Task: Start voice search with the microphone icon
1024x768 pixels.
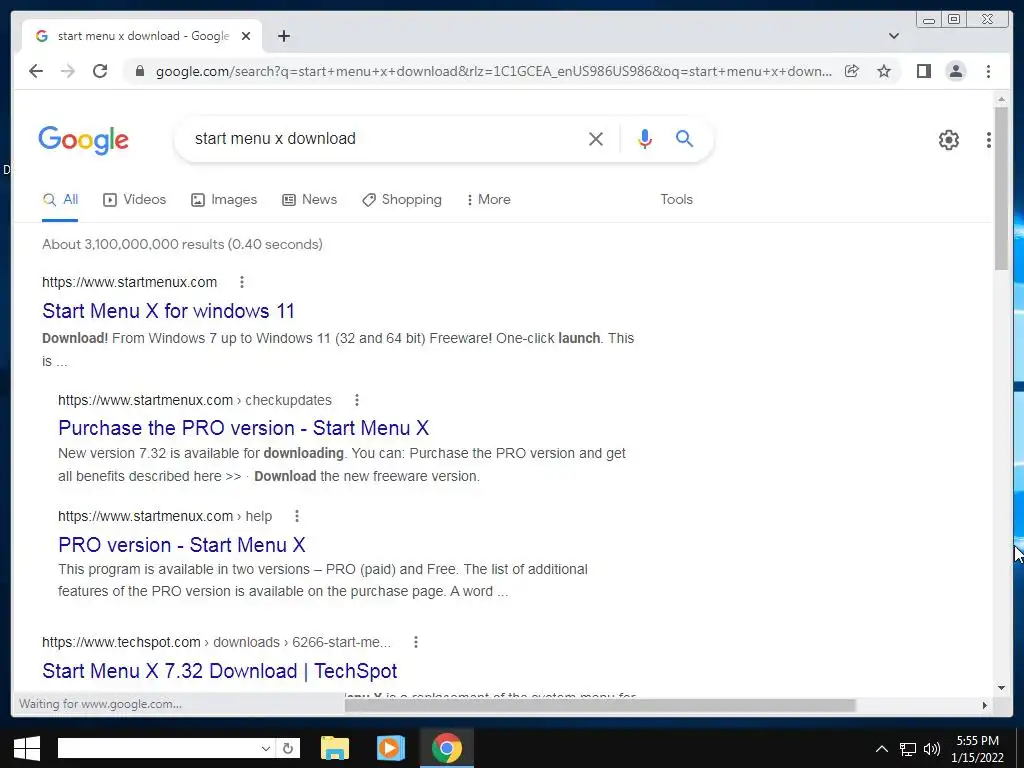Action: click(645, 138)
